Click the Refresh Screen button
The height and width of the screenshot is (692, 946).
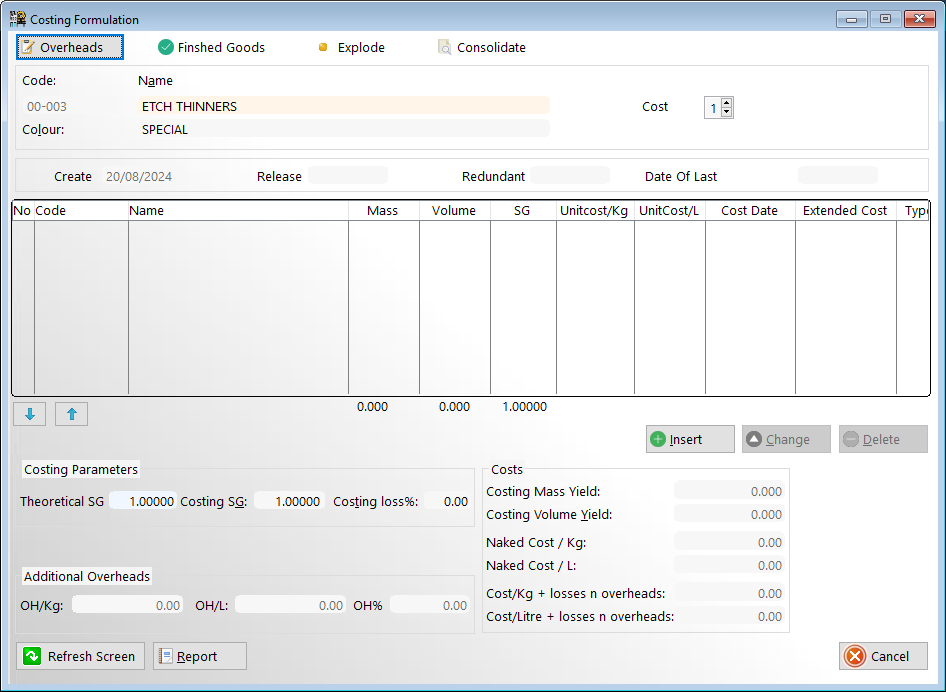coord(81,656)
